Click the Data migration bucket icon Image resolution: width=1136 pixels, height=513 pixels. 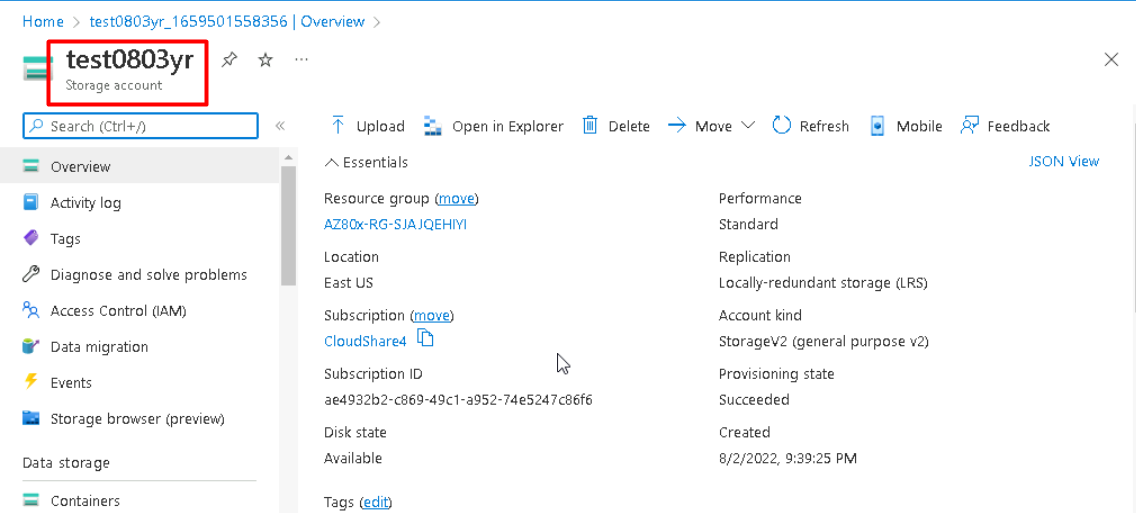(30, 346)
